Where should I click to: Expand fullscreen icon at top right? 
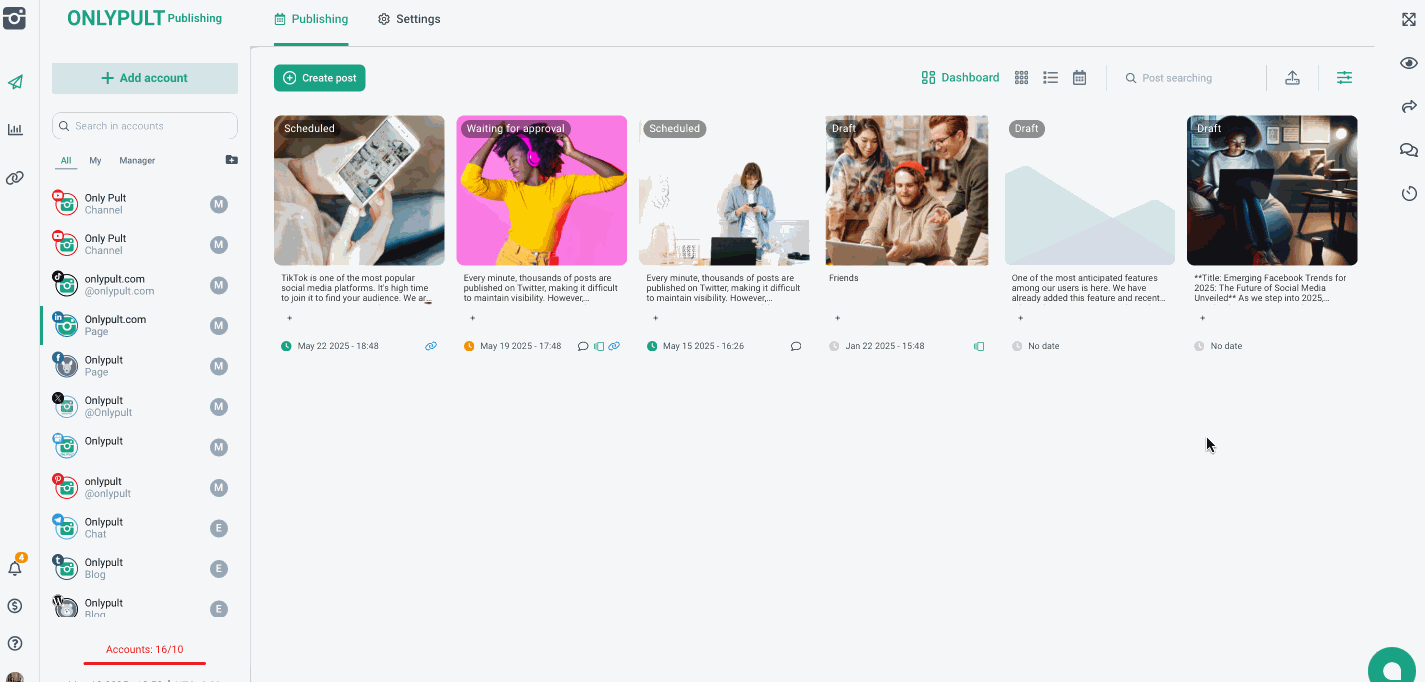(x=1409, y=19)
